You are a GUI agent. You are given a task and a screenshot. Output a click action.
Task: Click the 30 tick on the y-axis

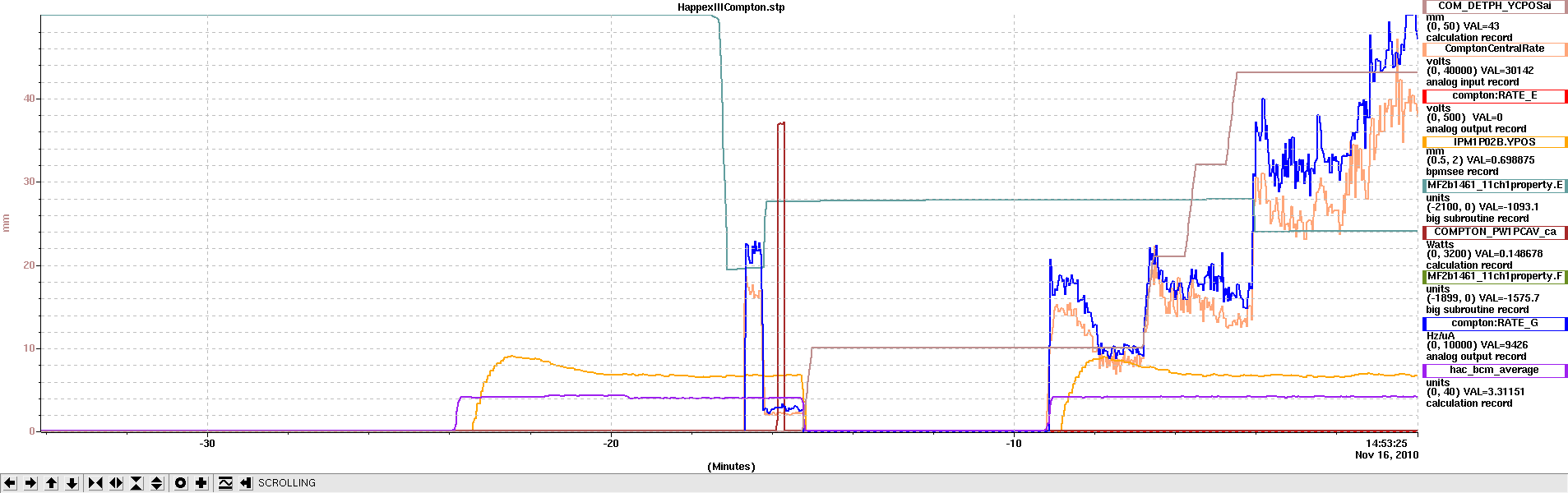click(x=30, y=182)
